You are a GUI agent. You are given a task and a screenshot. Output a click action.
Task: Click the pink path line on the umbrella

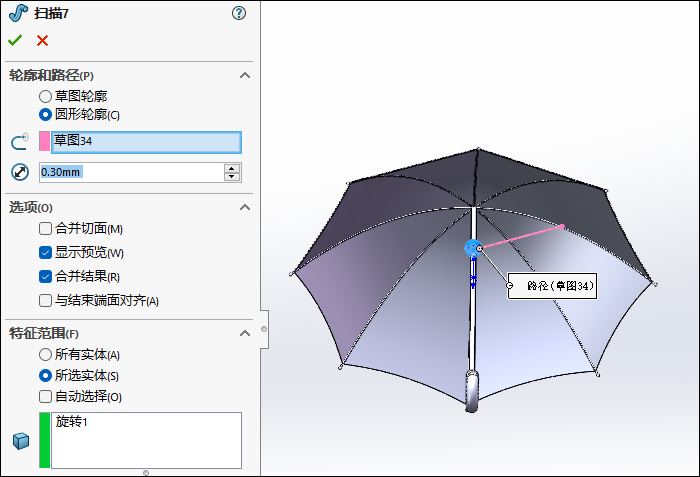tap(521, 237)
